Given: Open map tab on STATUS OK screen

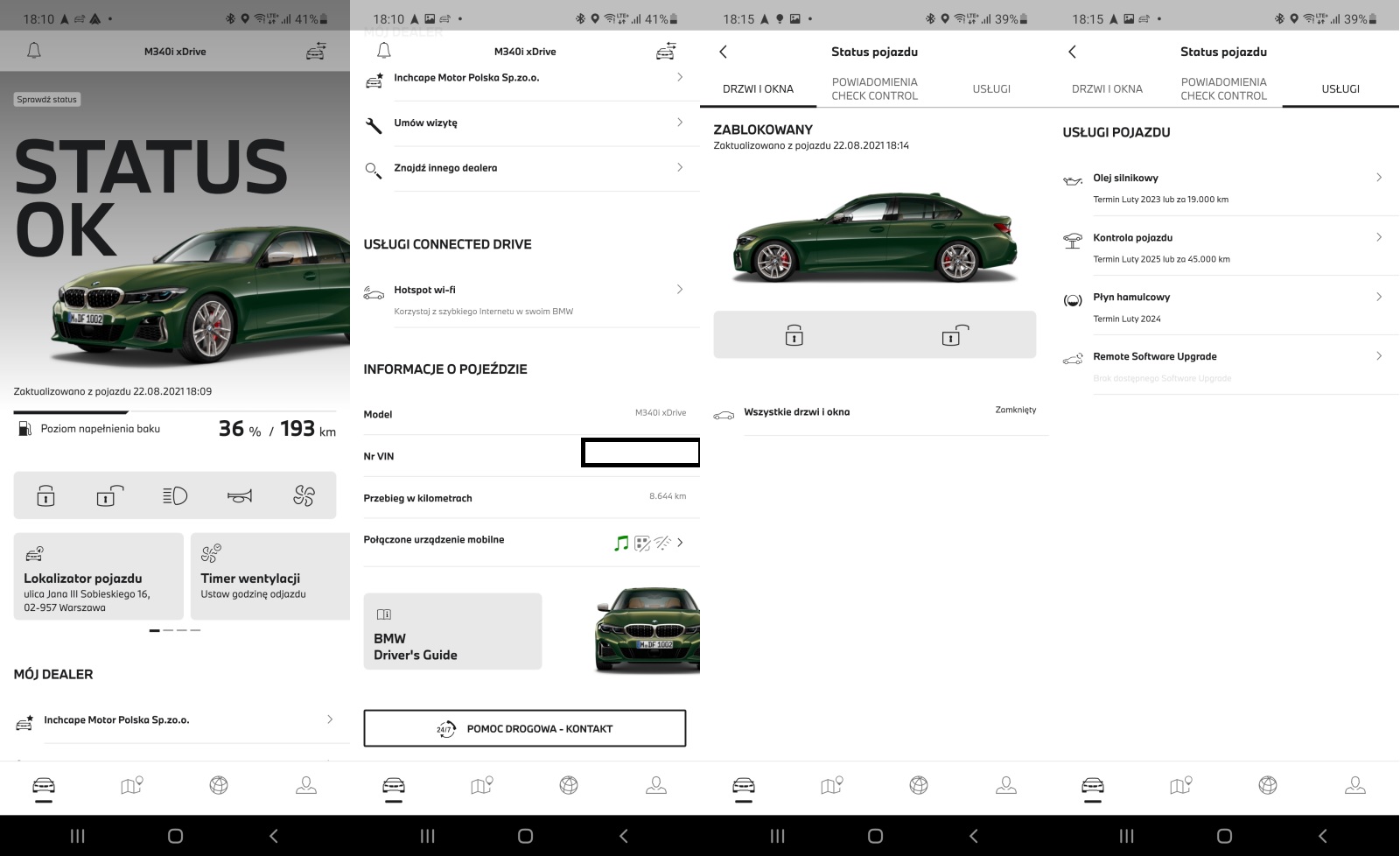Looking at the screenshot, I should click(x=131, y=784).
